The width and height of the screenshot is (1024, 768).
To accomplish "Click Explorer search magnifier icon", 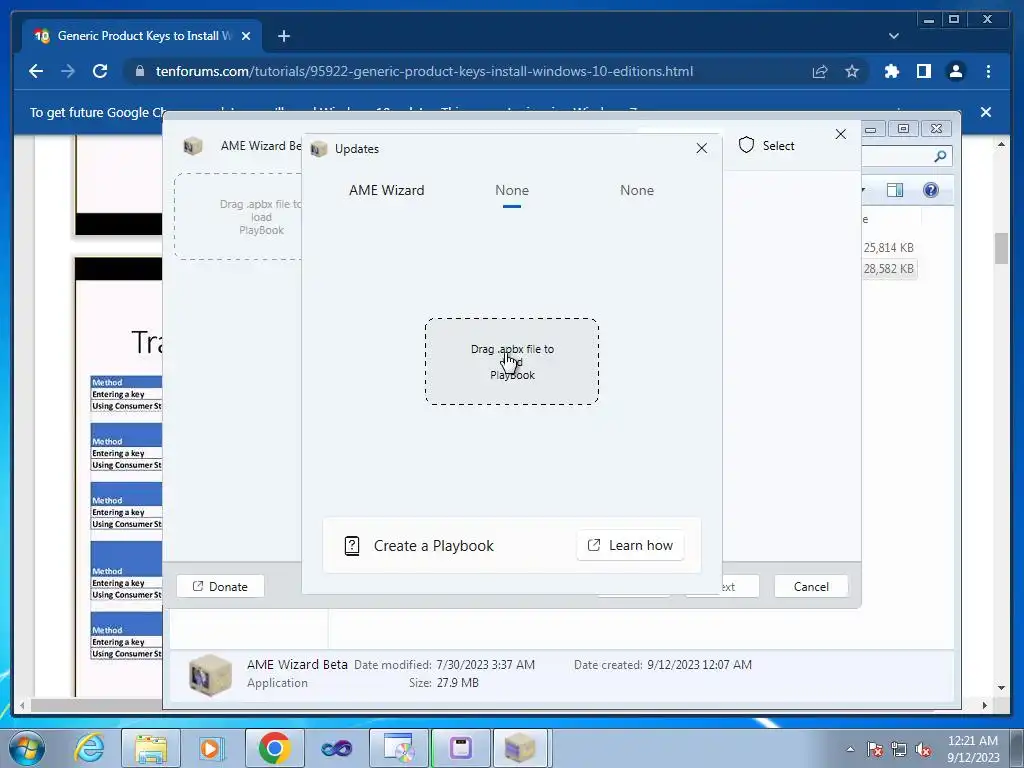I will click(x=940, y=156).
